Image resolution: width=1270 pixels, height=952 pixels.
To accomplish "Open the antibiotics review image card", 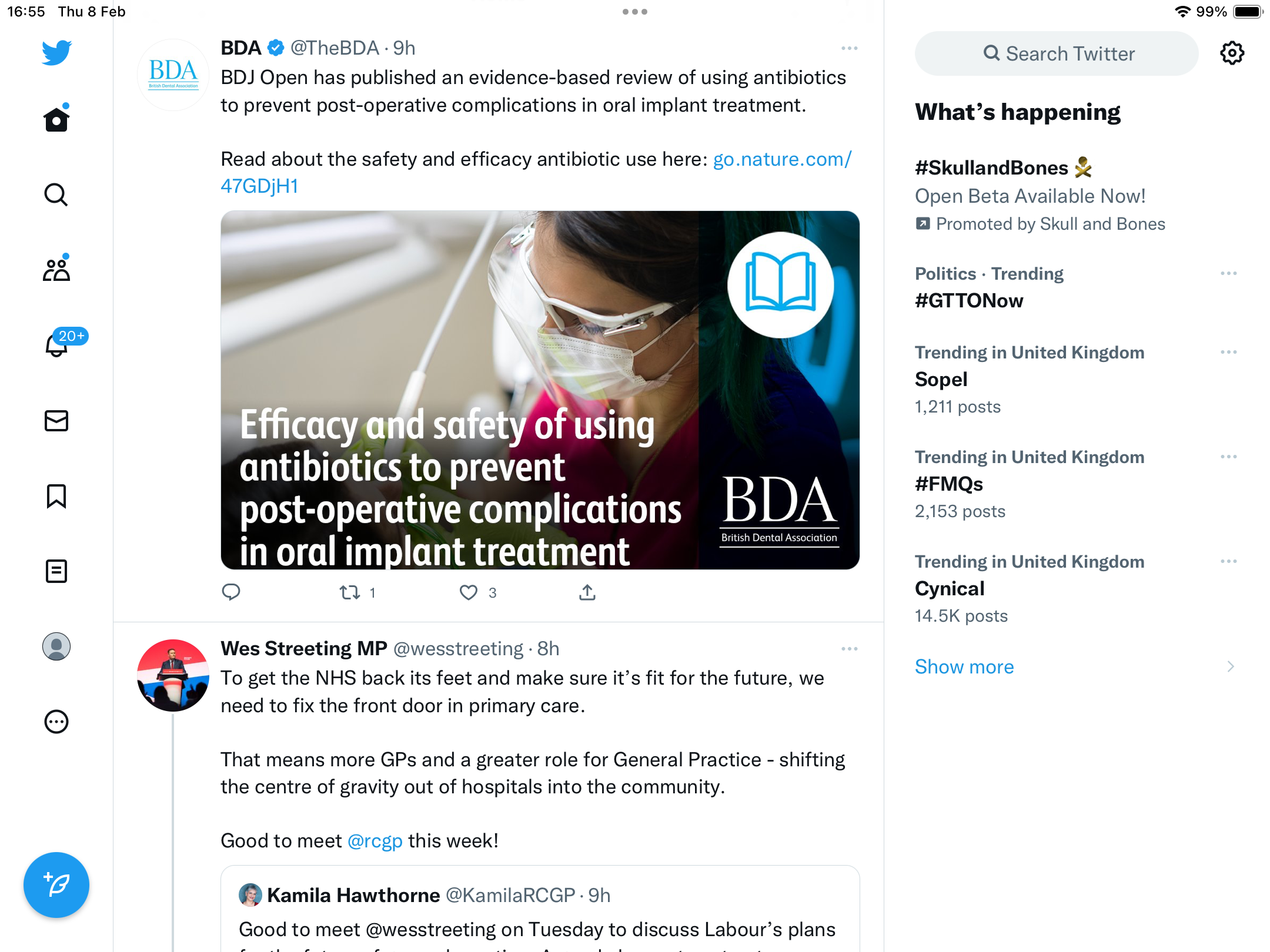I will click(x=540, y=390).
